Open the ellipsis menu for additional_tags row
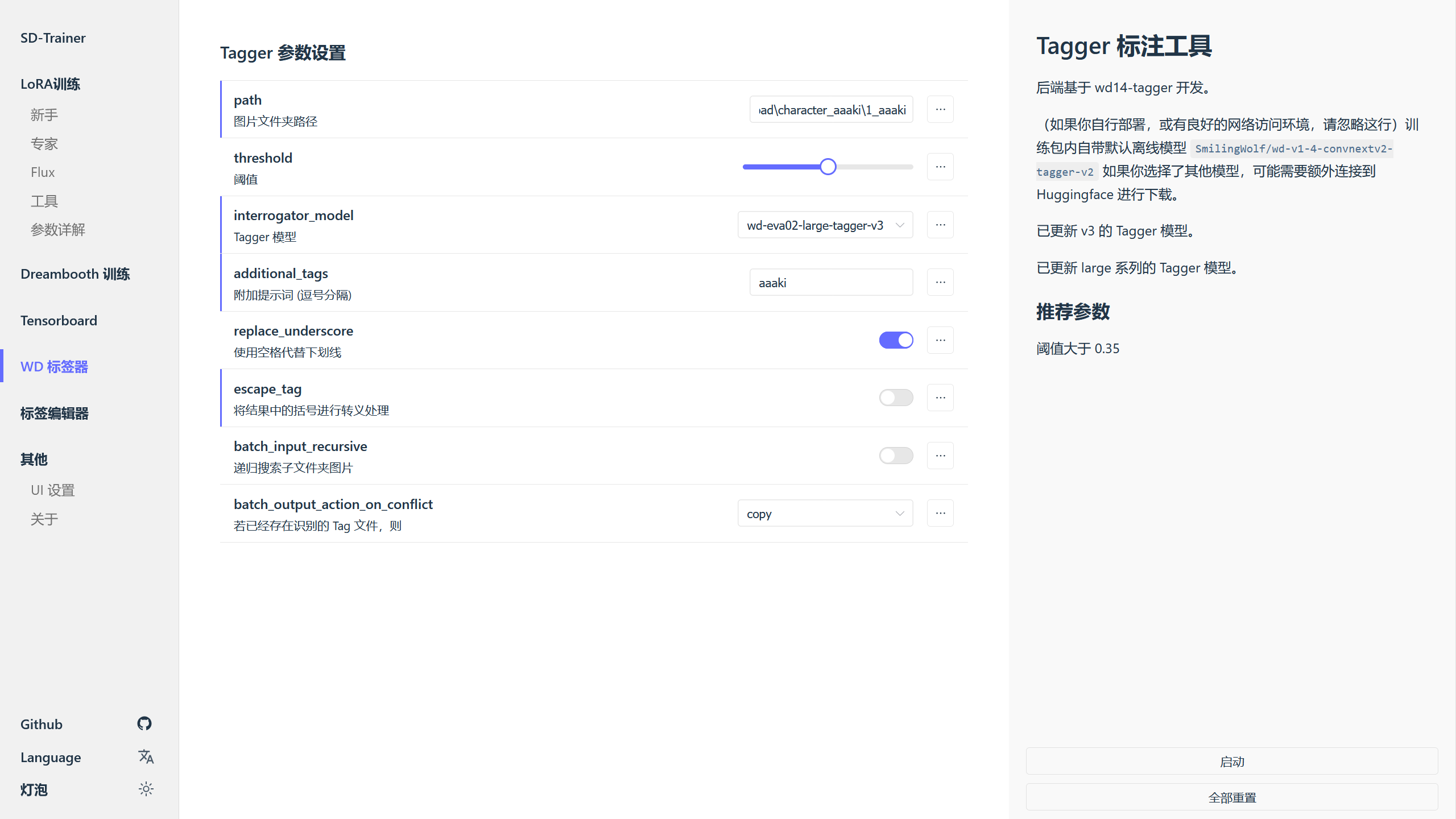Image resolution: width=1456 pixels, height=819 pixels. pos(940,282)
